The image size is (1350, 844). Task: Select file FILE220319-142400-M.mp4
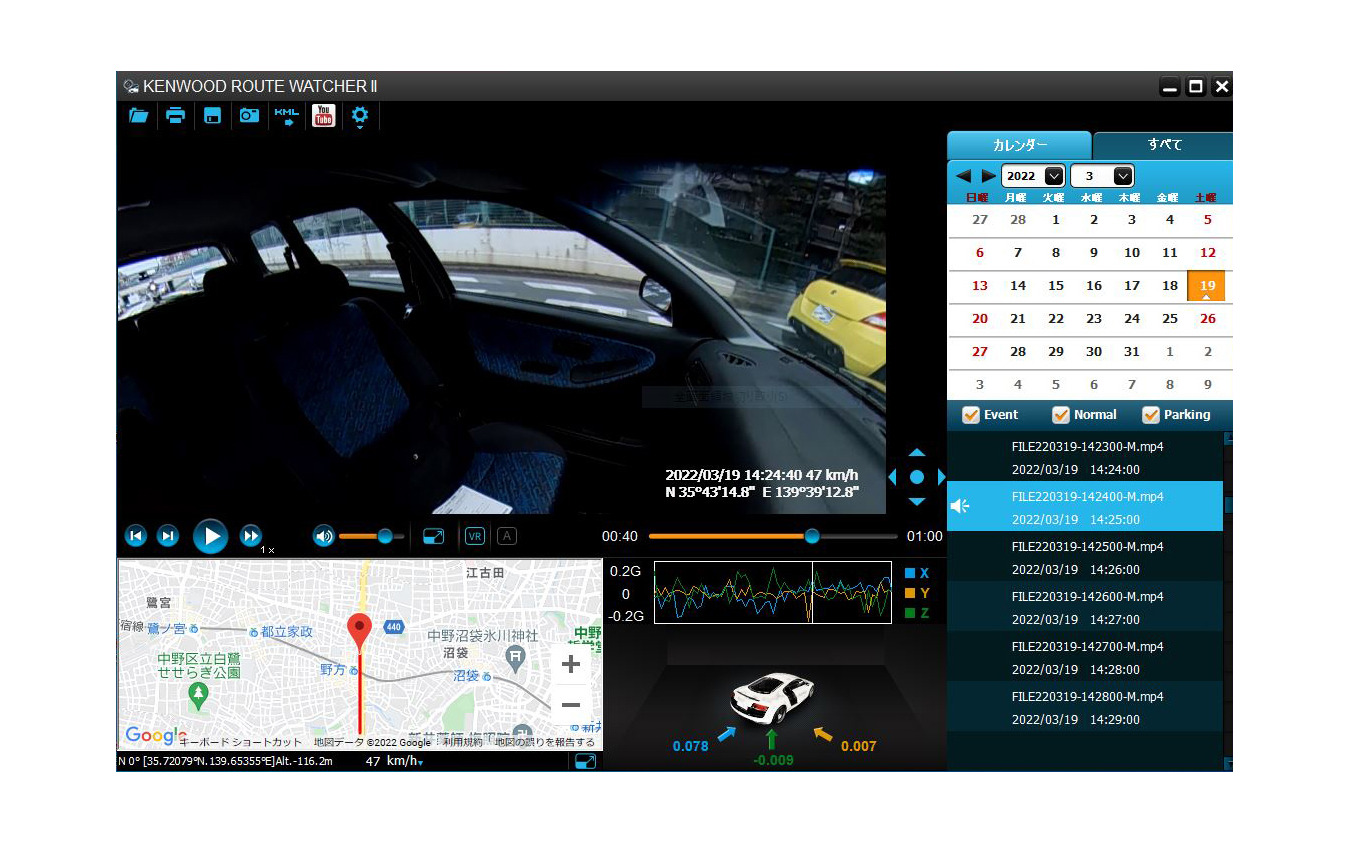1085,507
